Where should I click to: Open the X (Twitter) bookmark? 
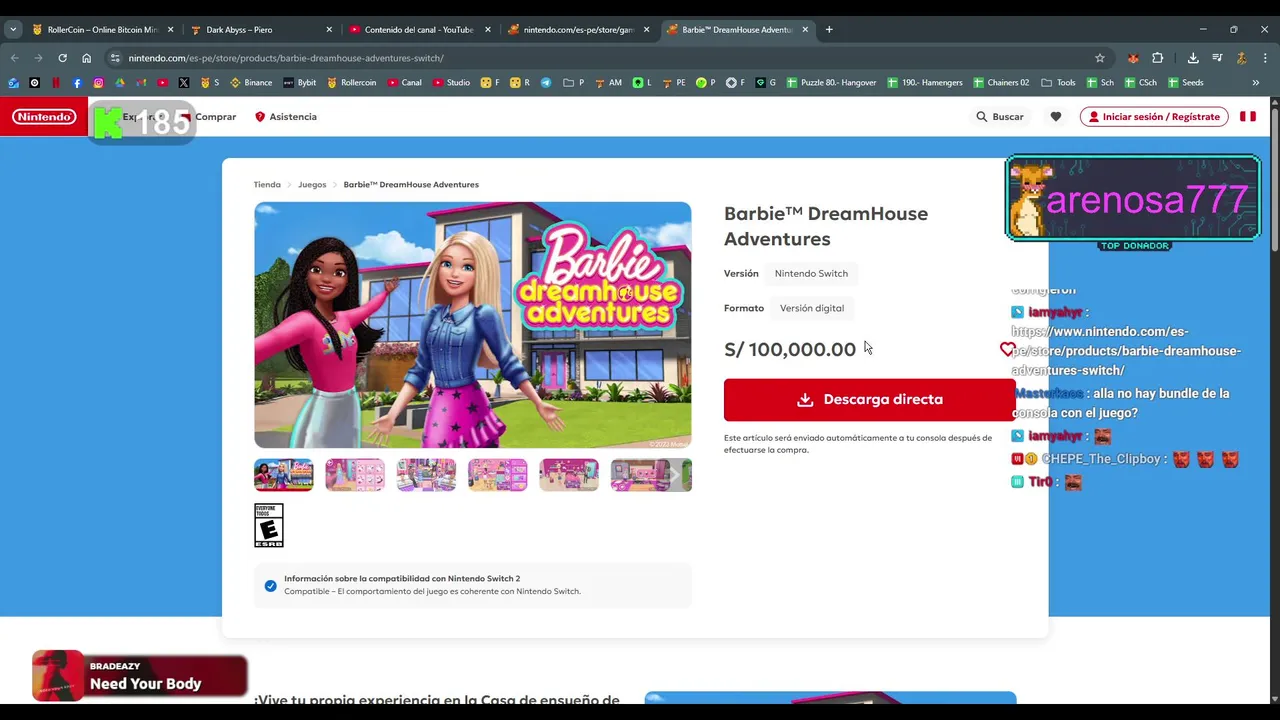pyautogui.click(x=184, y=83)
